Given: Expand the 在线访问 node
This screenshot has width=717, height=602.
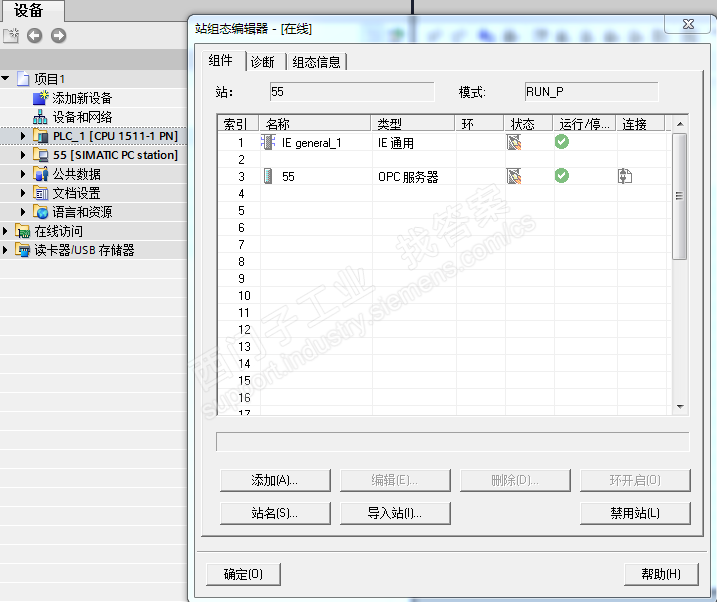Looking at the screenshot, I should point(5,231).
